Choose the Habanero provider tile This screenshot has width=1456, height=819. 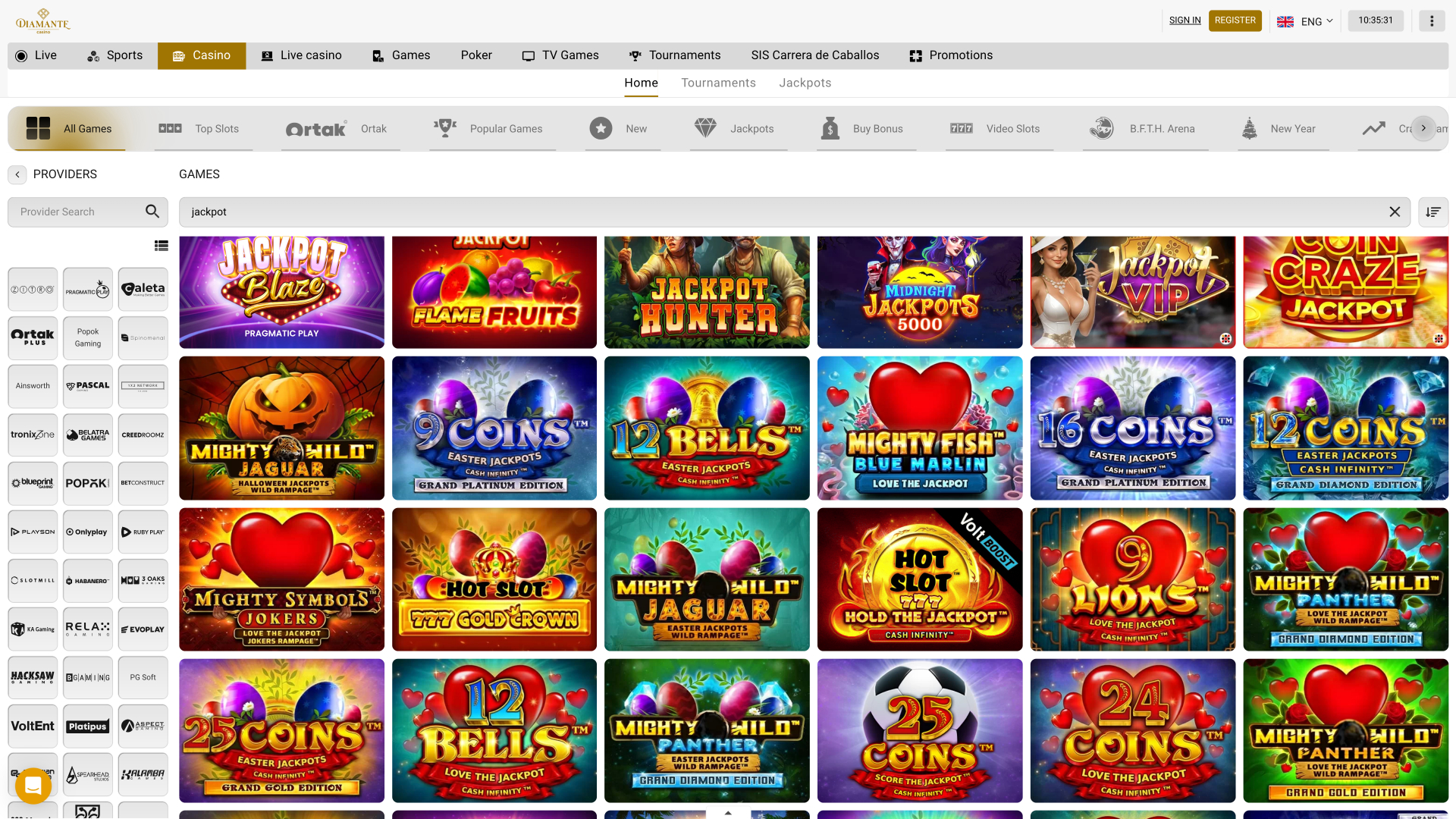pyautogui.click(x=88, y=581)
